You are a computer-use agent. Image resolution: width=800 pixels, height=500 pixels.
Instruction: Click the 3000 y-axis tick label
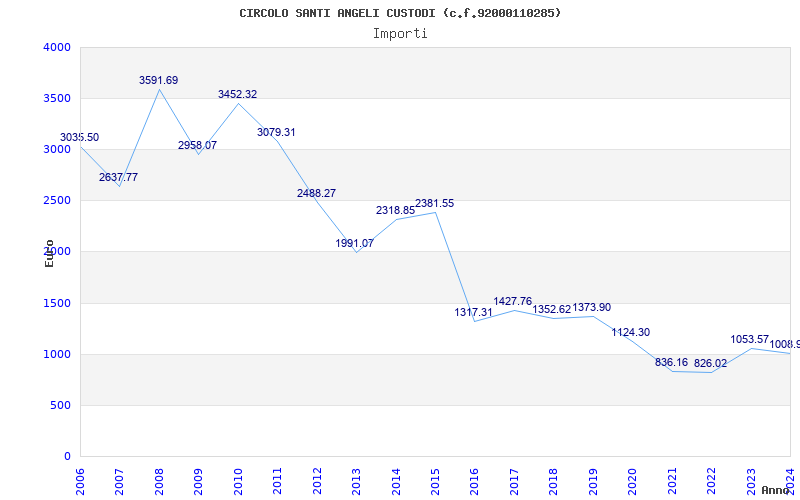pyautogui.click(x=57, y=149)
